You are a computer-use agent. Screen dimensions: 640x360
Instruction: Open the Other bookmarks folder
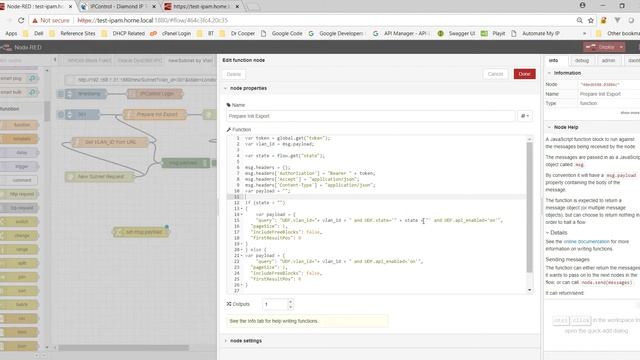click(x=618, y=33)
